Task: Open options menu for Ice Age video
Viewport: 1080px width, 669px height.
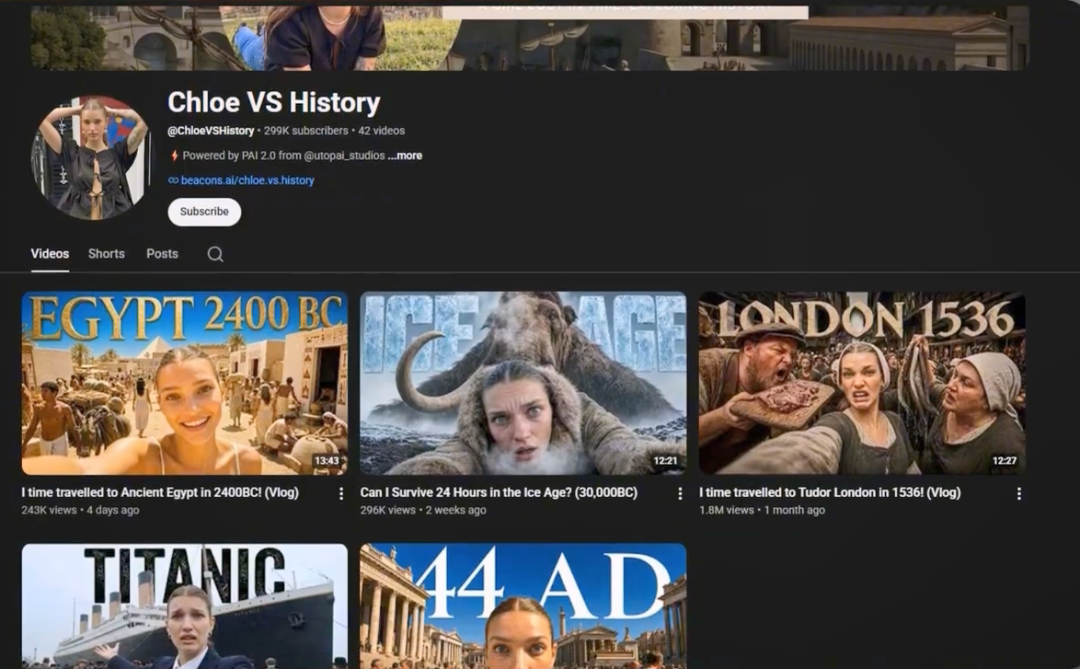Action: [x=680, y=493]
